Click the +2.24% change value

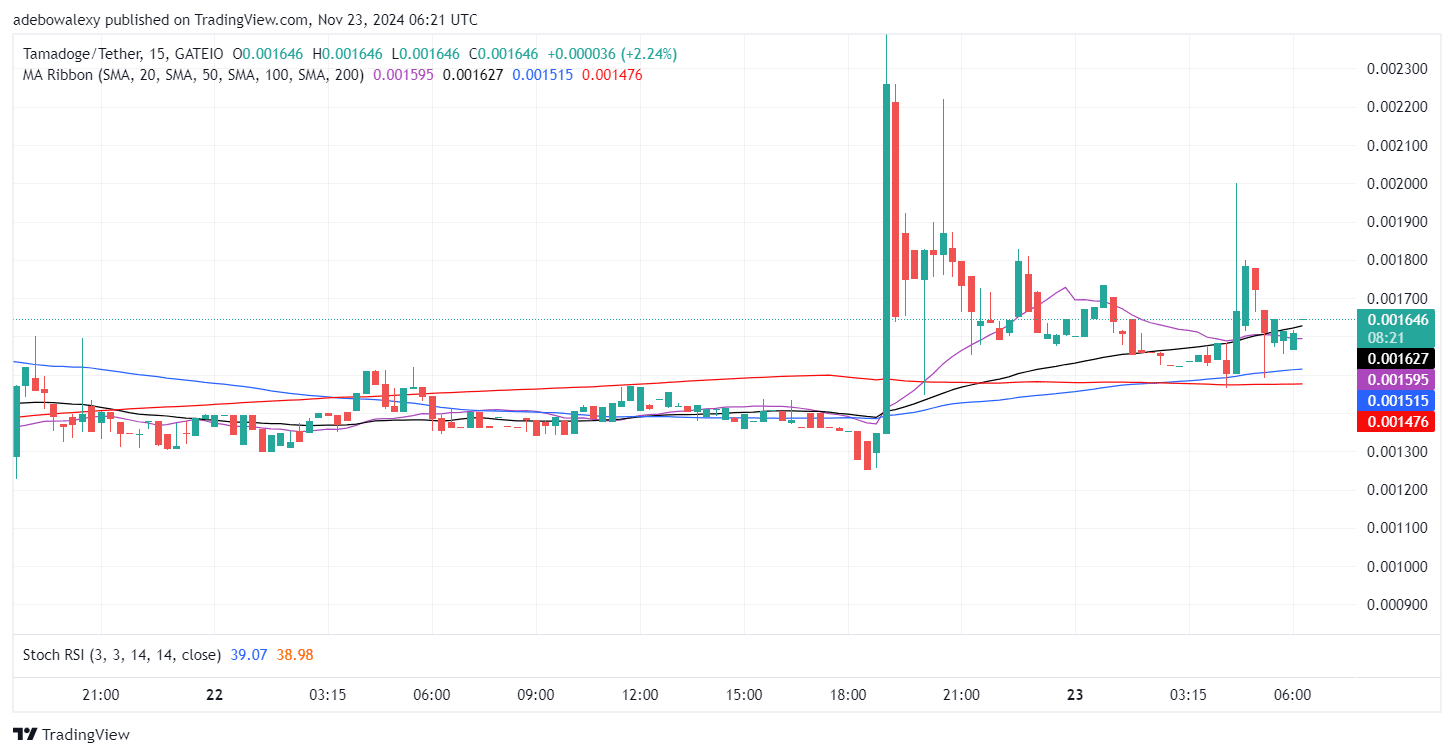point(648,54)
